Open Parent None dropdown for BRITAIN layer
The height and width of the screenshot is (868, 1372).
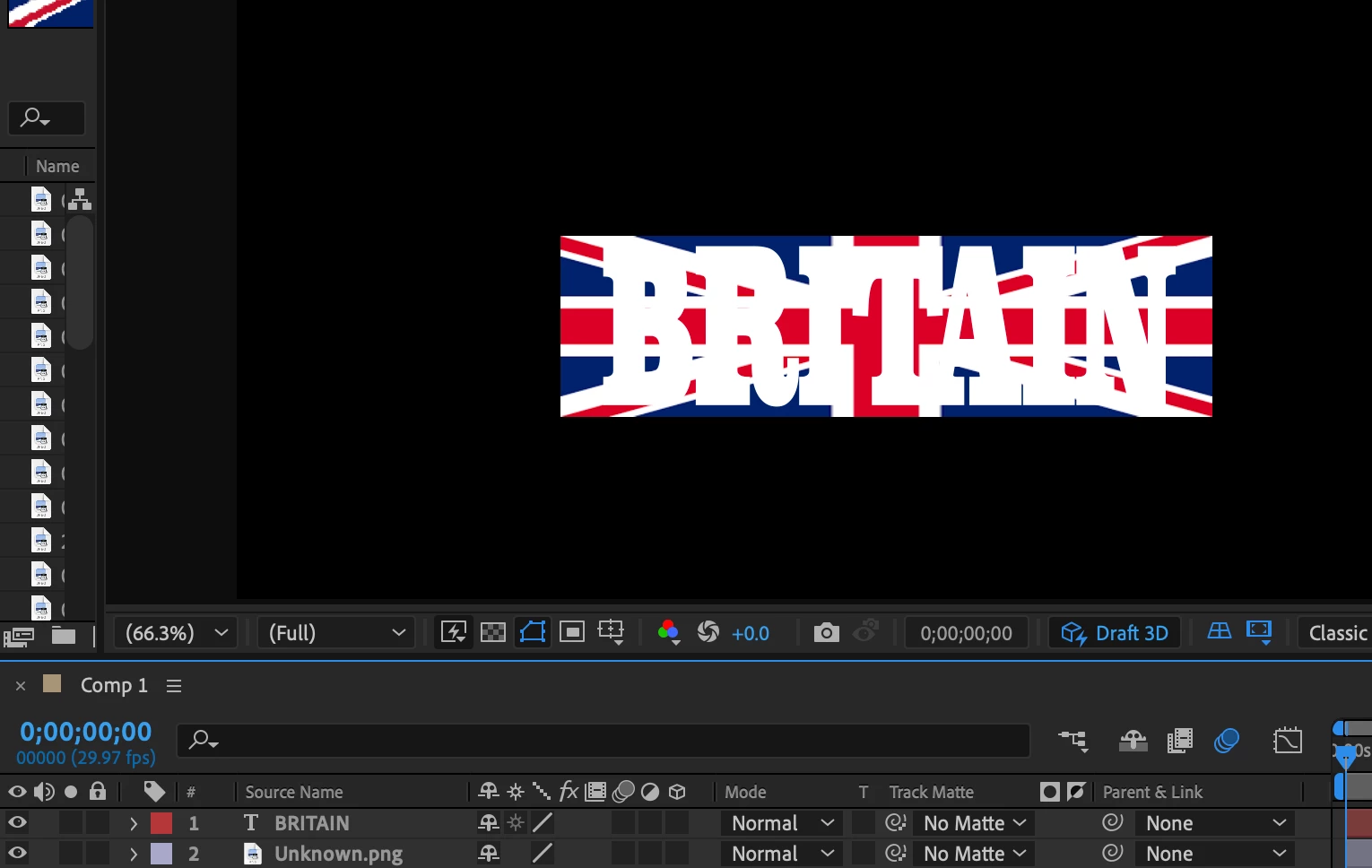tap(1216, 823)
